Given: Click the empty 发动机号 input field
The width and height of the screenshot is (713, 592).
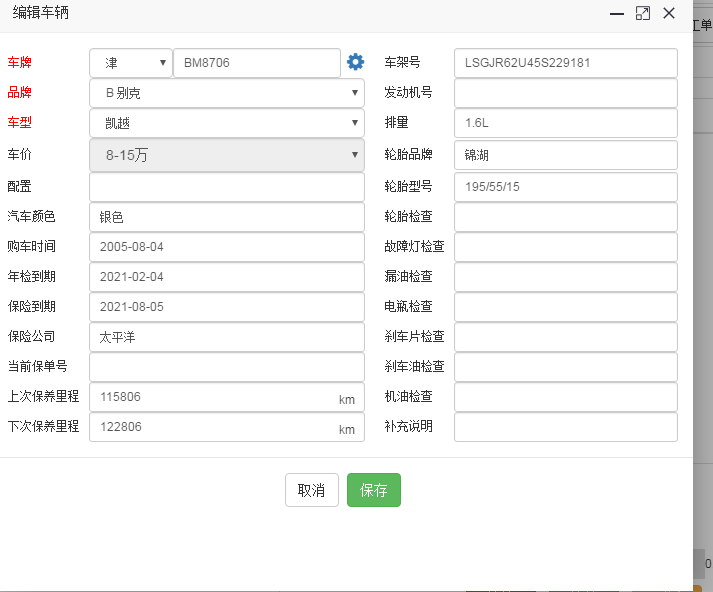Looking at the screenshot, I should click(x=565, y=93).
